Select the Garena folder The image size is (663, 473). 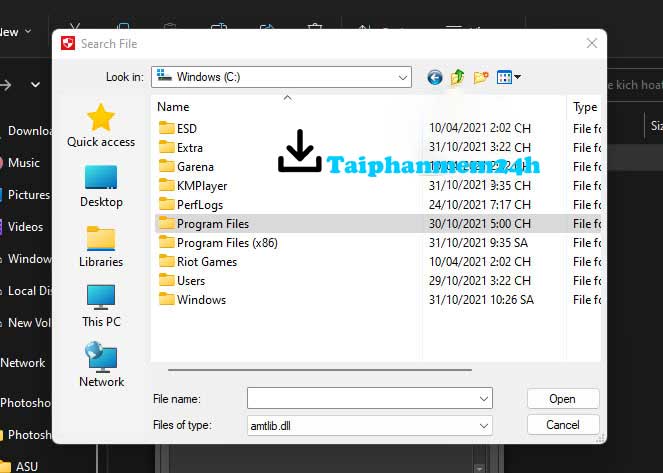[186, 167]
